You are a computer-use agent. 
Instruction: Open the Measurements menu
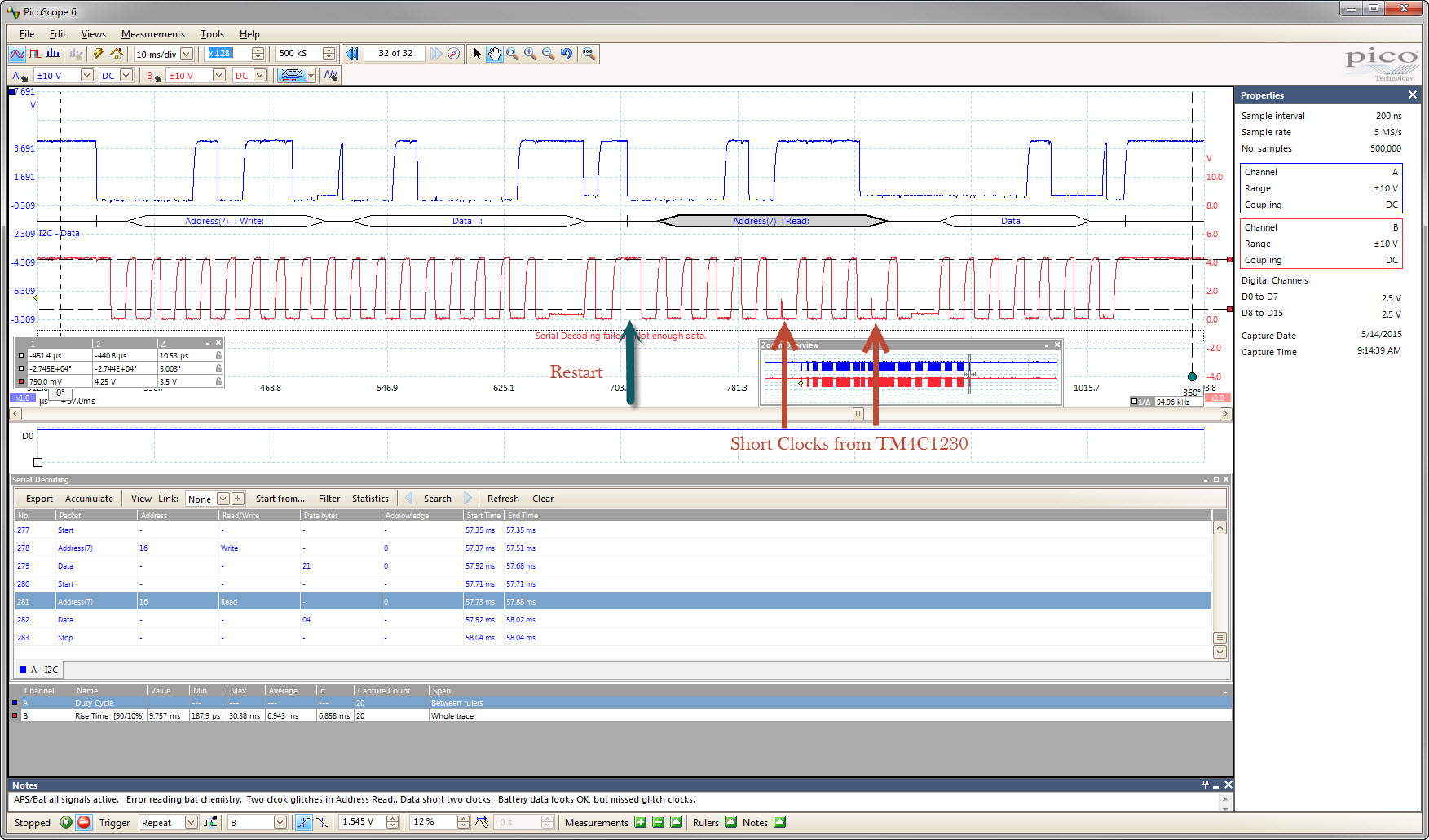[152, 34]
